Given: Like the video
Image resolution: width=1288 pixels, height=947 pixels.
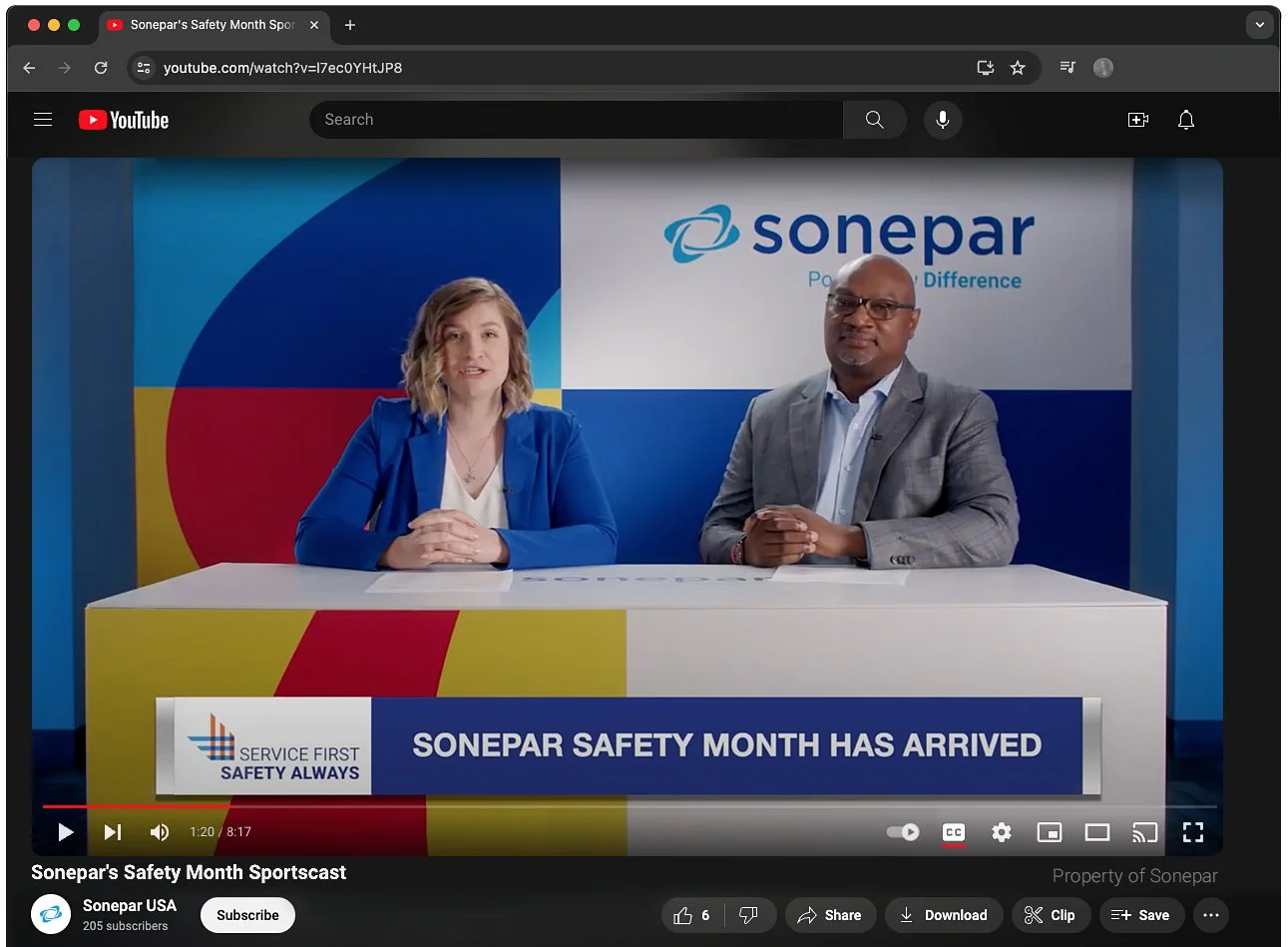Looking at the screenshot, I should tap(692, 915).
